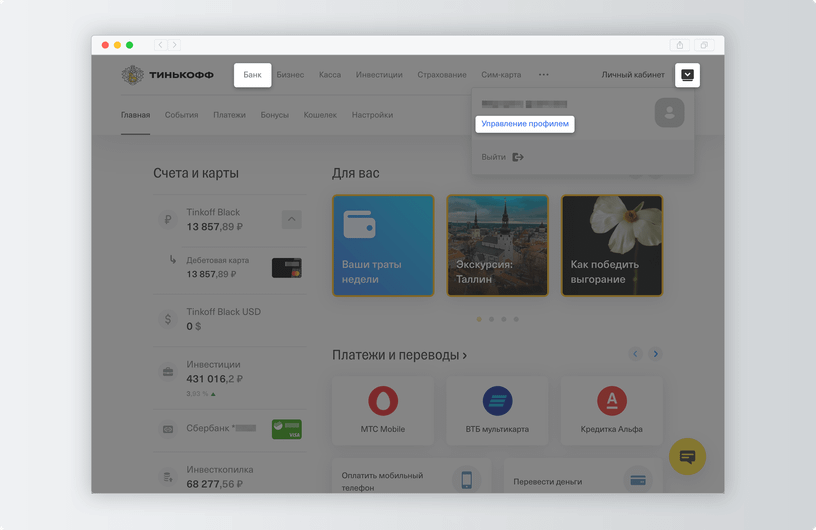This screenshot has height=530, width=816.
Task: Click browser back arrow
Action: point(160,45)
